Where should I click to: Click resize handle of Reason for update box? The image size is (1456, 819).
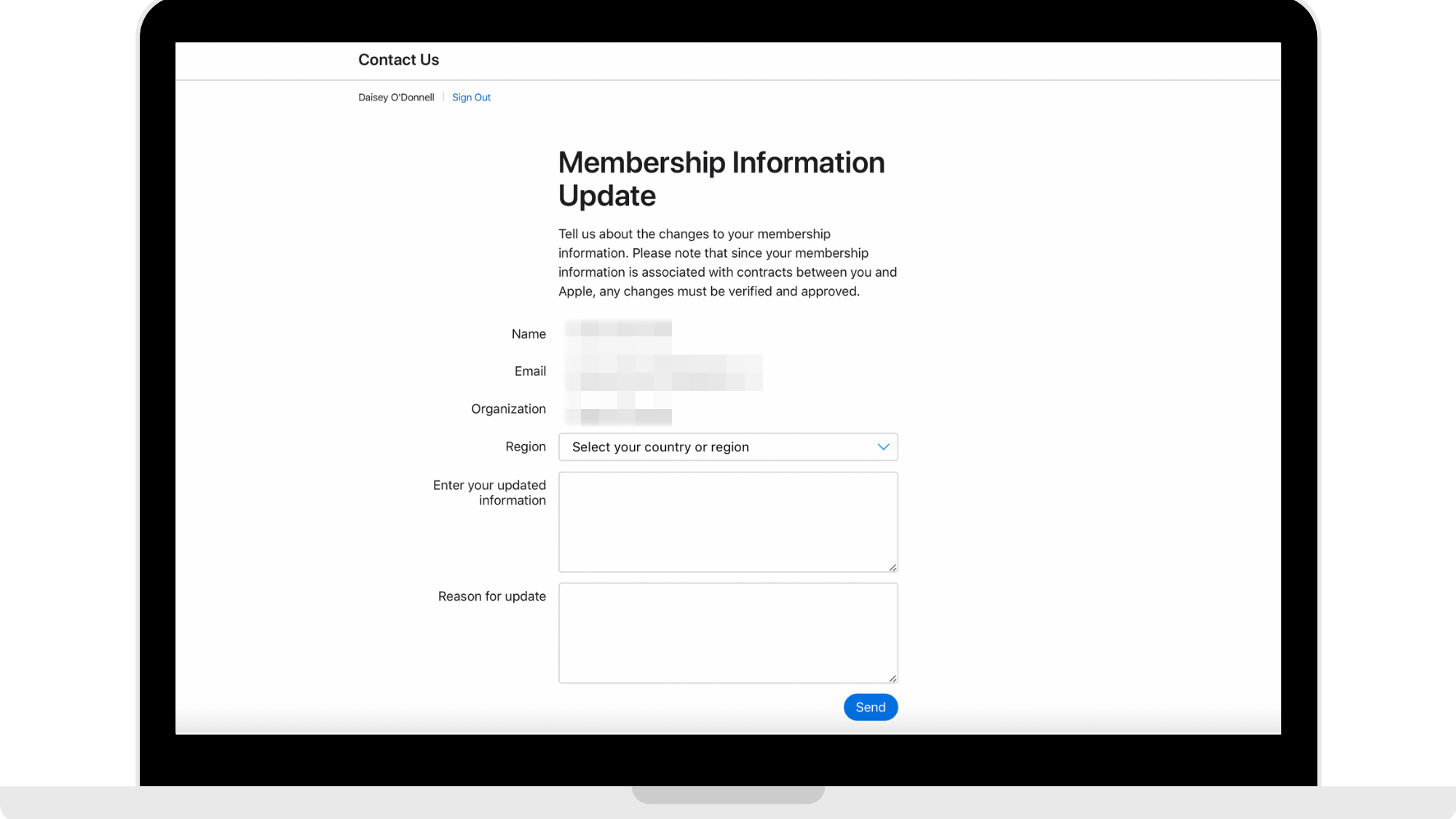893,678
